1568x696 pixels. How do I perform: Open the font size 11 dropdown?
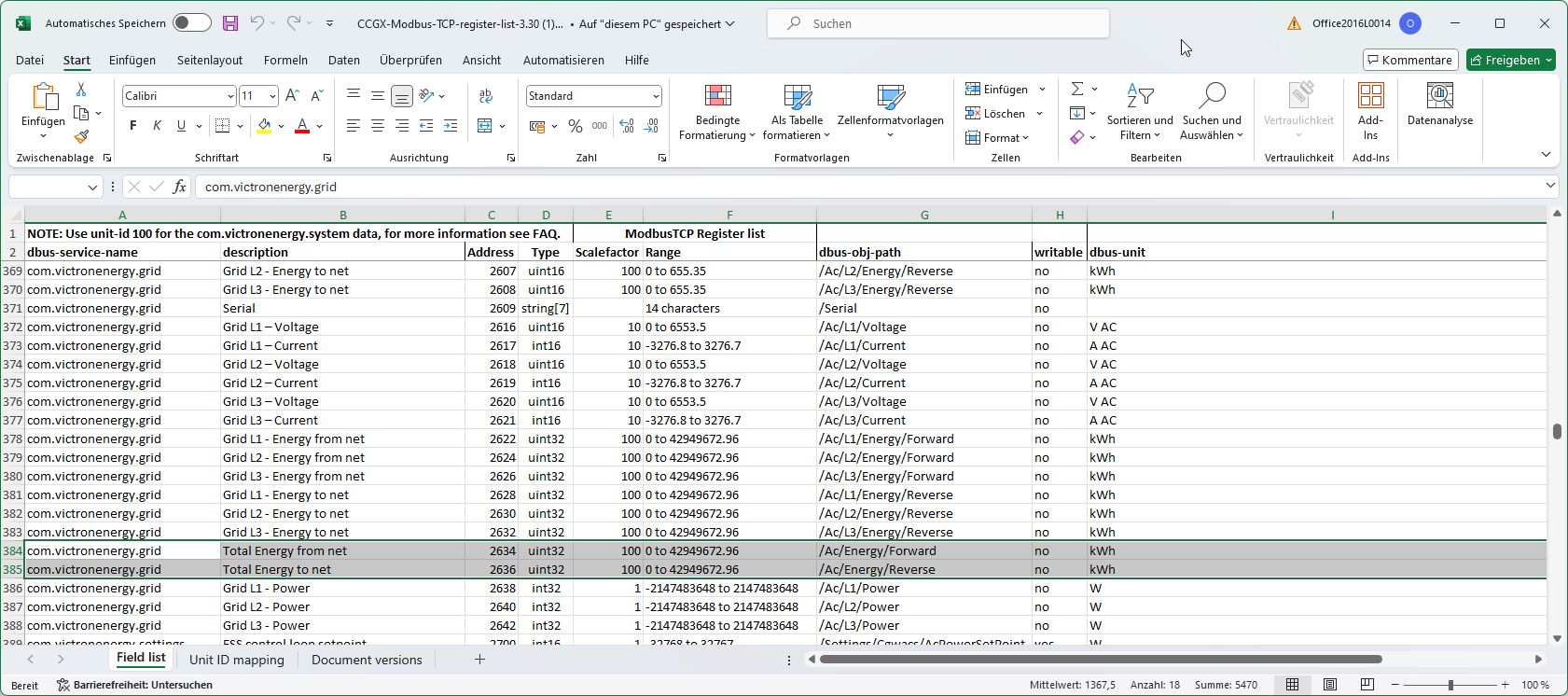[272, 96]
